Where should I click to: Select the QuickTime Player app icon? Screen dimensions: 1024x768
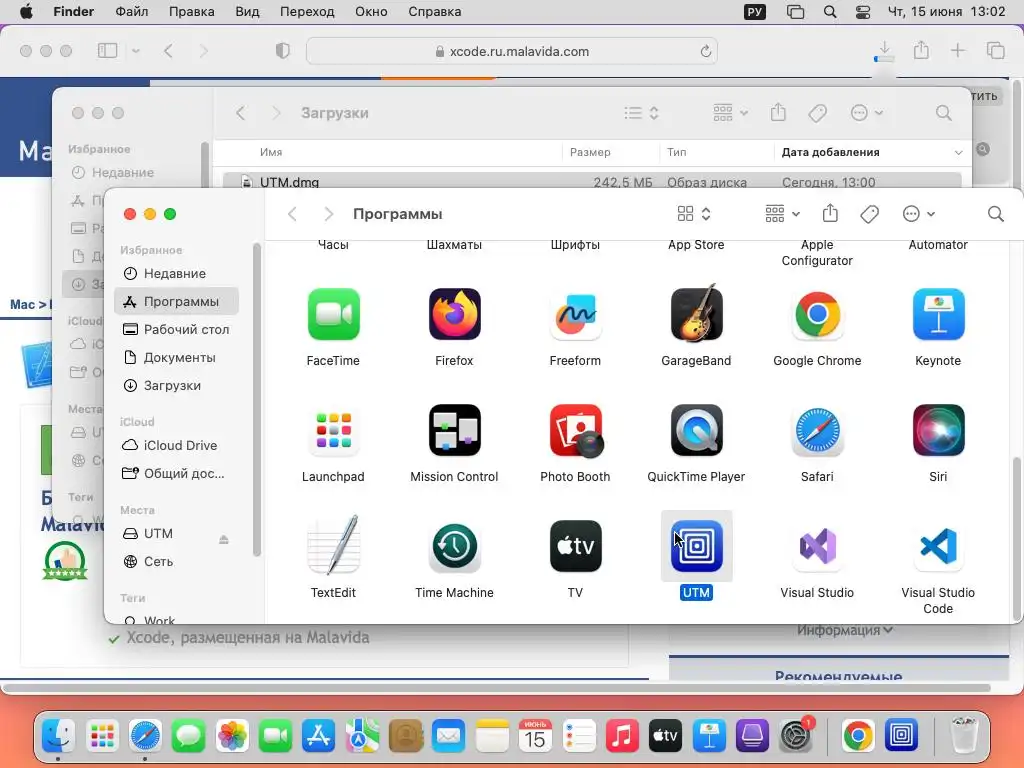pos(696,430)
